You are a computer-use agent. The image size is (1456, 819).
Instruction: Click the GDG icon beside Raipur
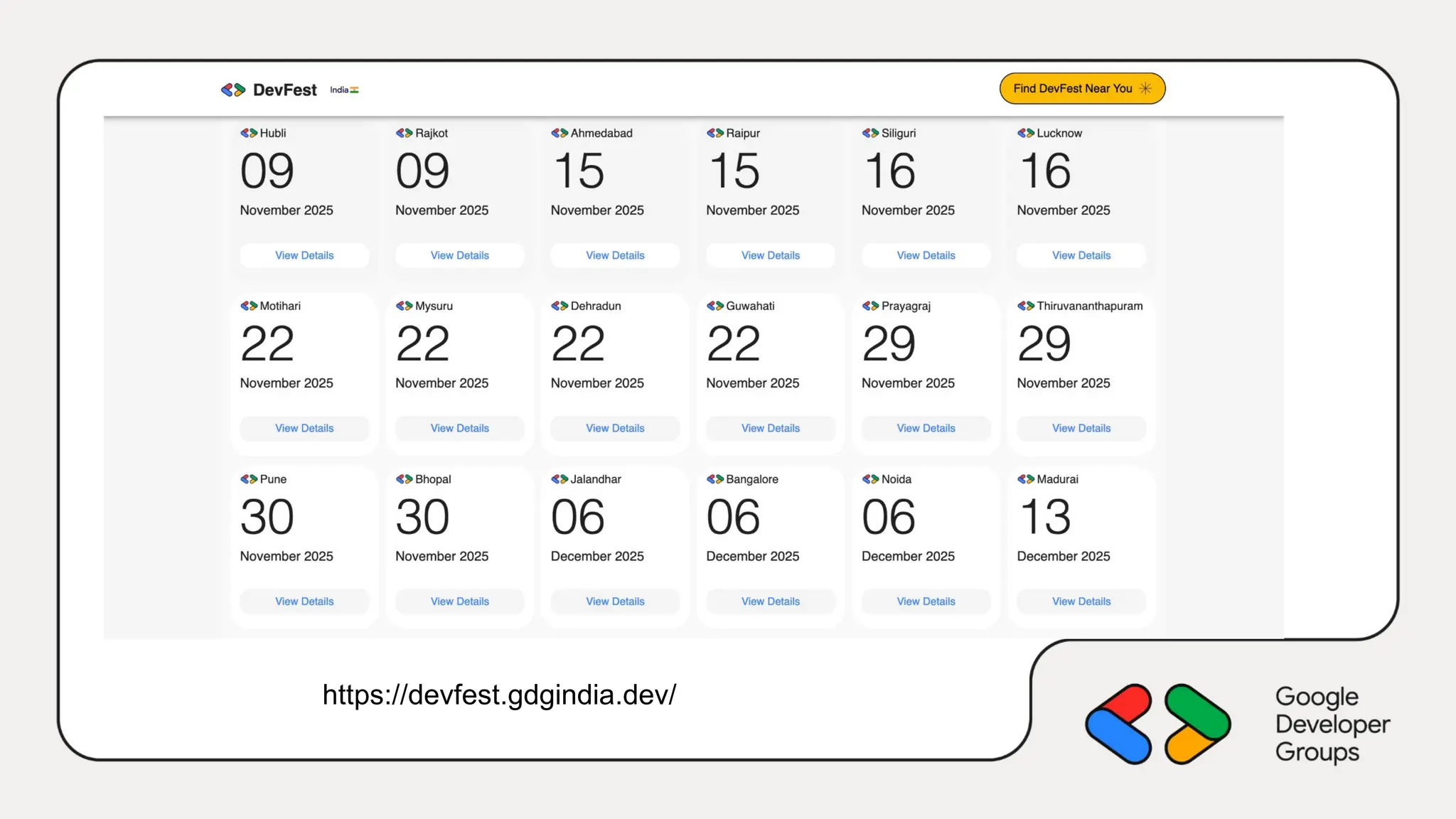pos(715,133)
